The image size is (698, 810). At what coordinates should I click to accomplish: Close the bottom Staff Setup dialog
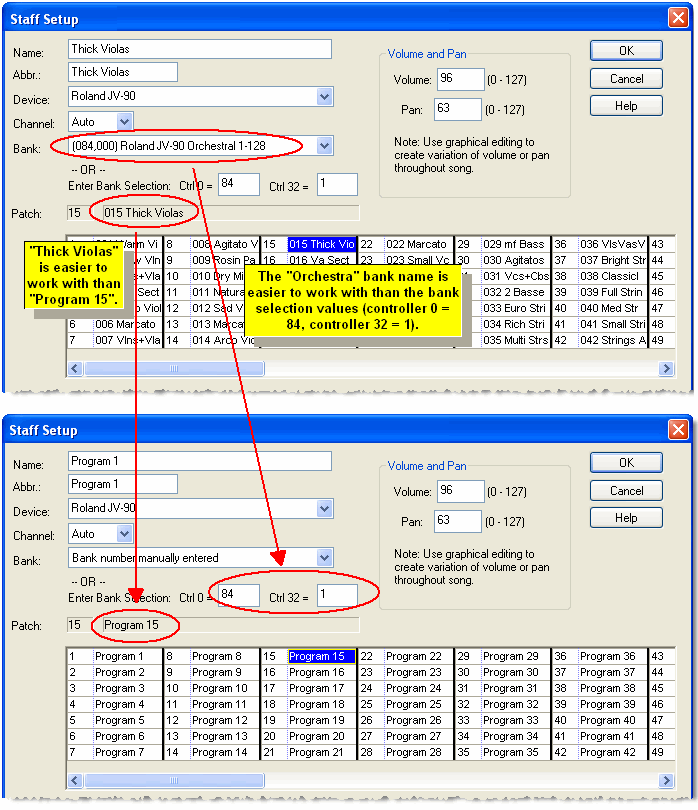click(x=677, y=431)
